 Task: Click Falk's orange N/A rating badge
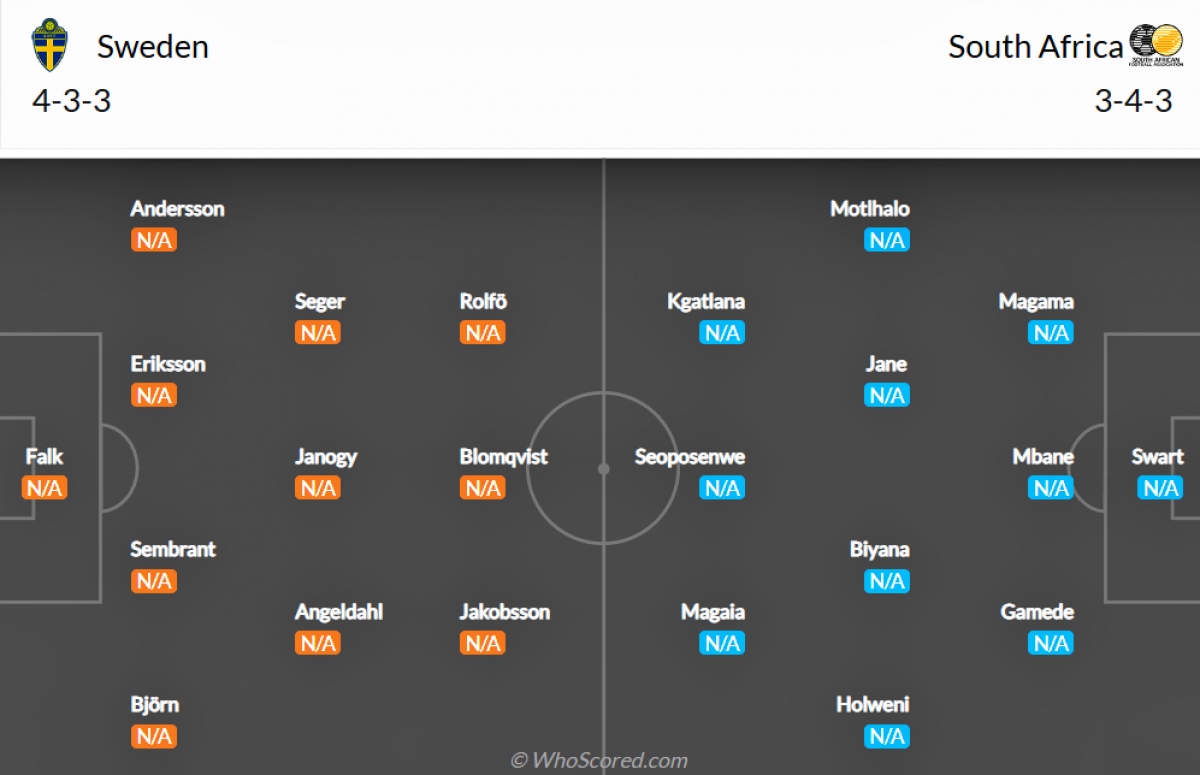[x=44, y=488]
